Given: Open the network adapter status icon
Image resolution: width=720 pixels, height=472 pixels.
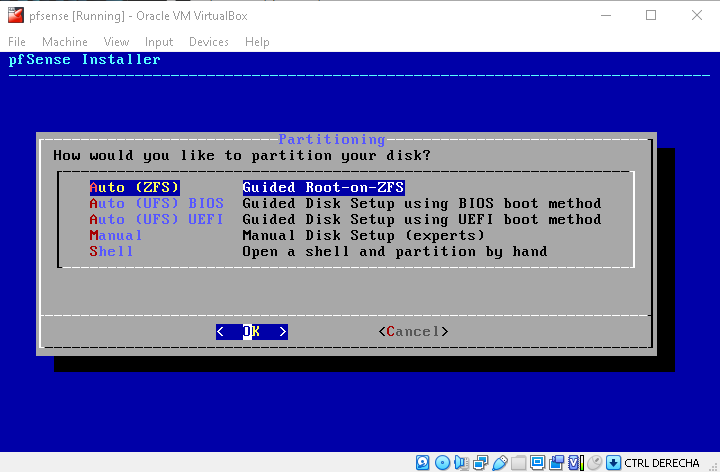Looking at the screenshot, I should [x=480, y=462].
